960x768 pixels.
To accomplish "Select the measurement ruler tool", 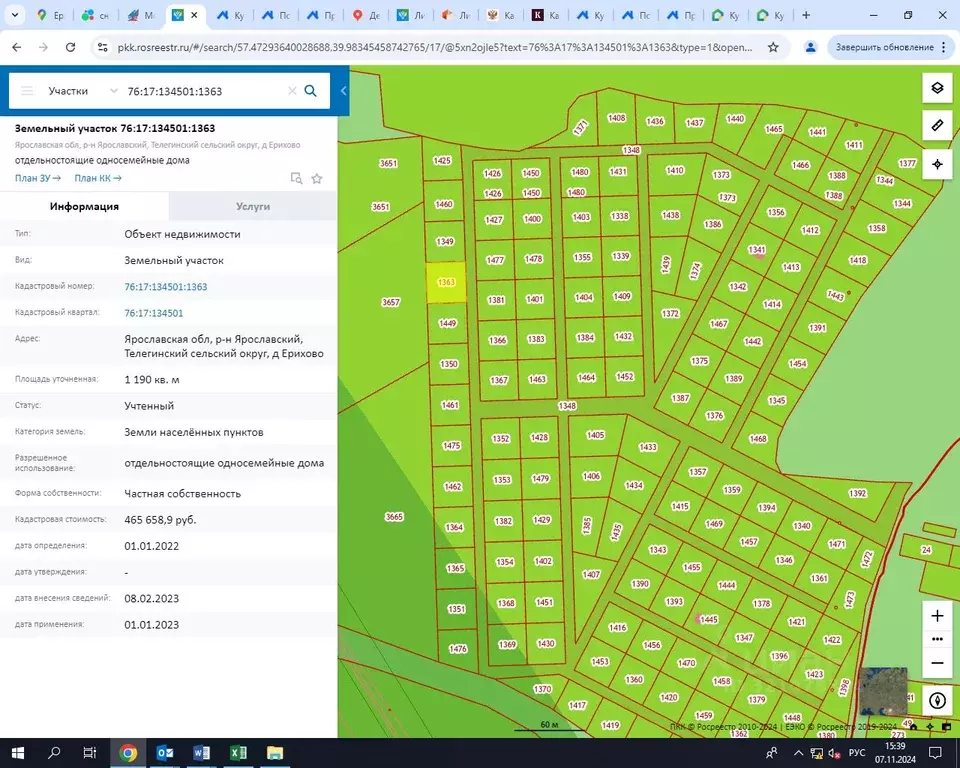I will (937, 126).
